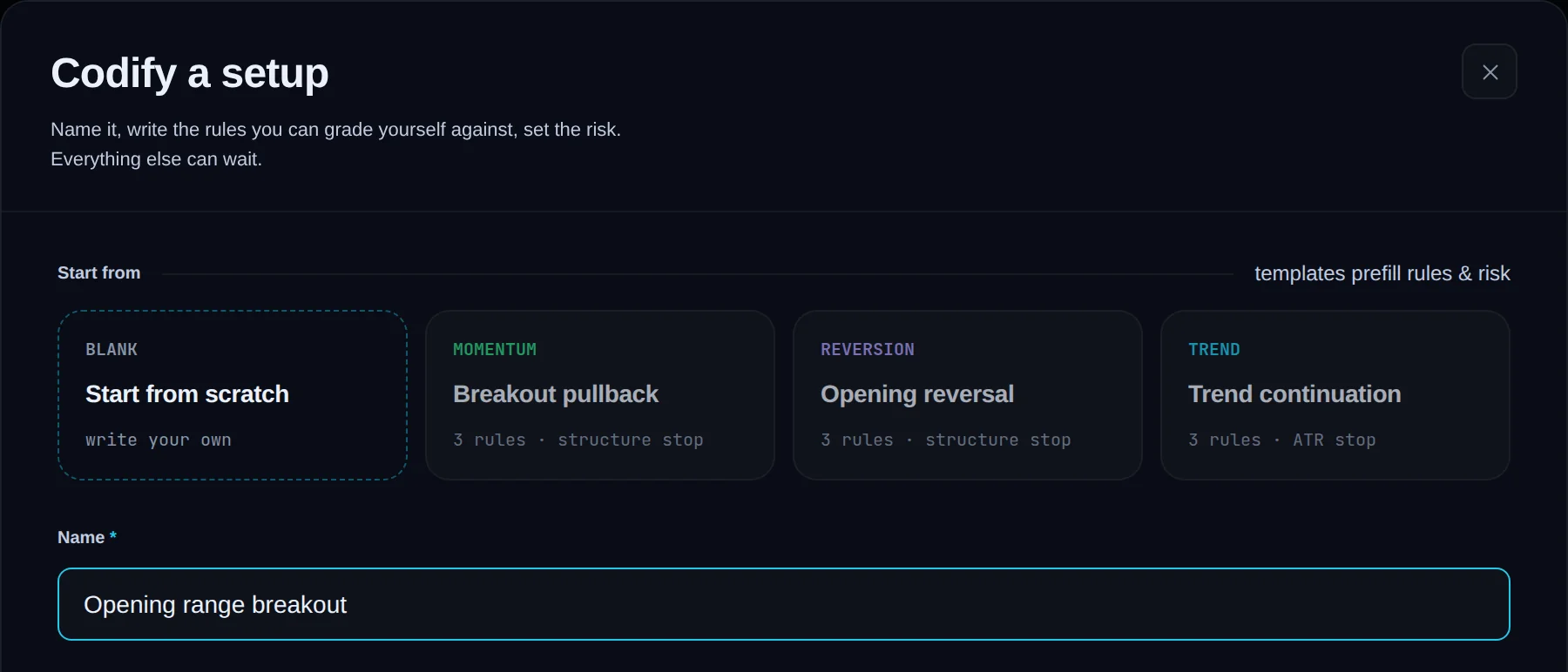Select the Start from scratch card
The height and width of the screenshot is (672, 1568).
point(233,395)
